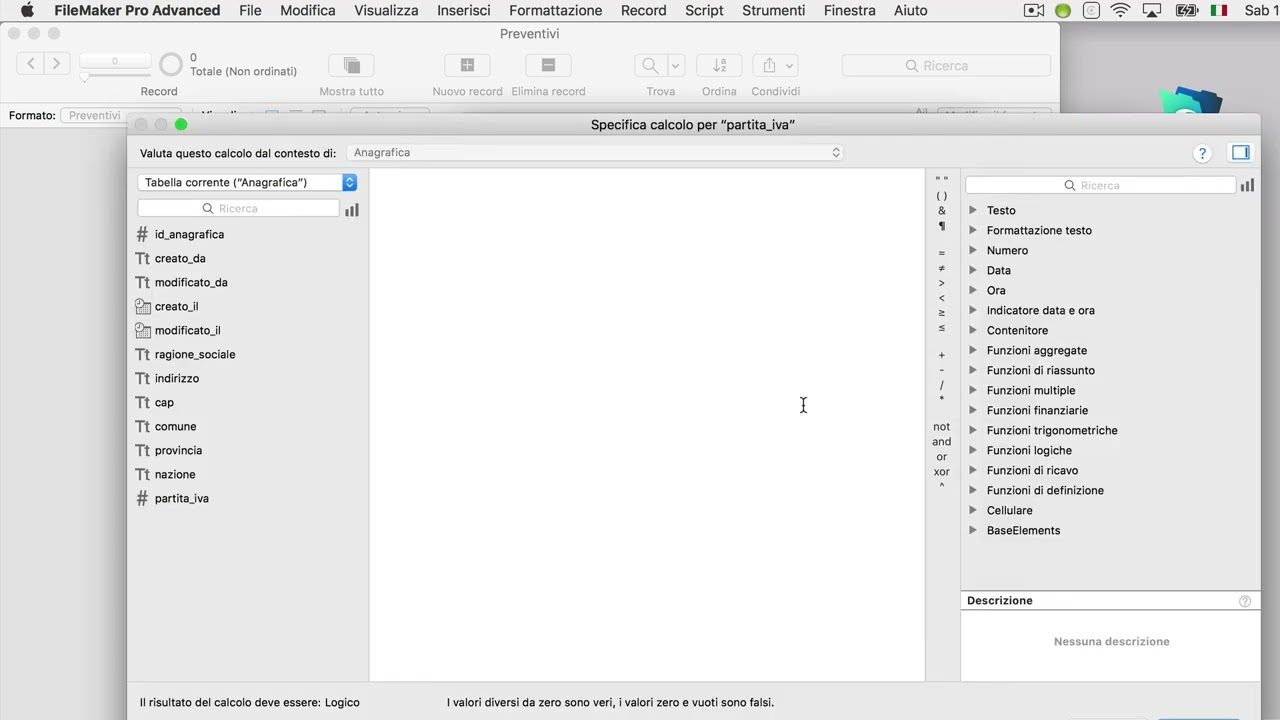Open the Record menu
This screenshot has width=1280, height=720.
(x=643, y=10)
